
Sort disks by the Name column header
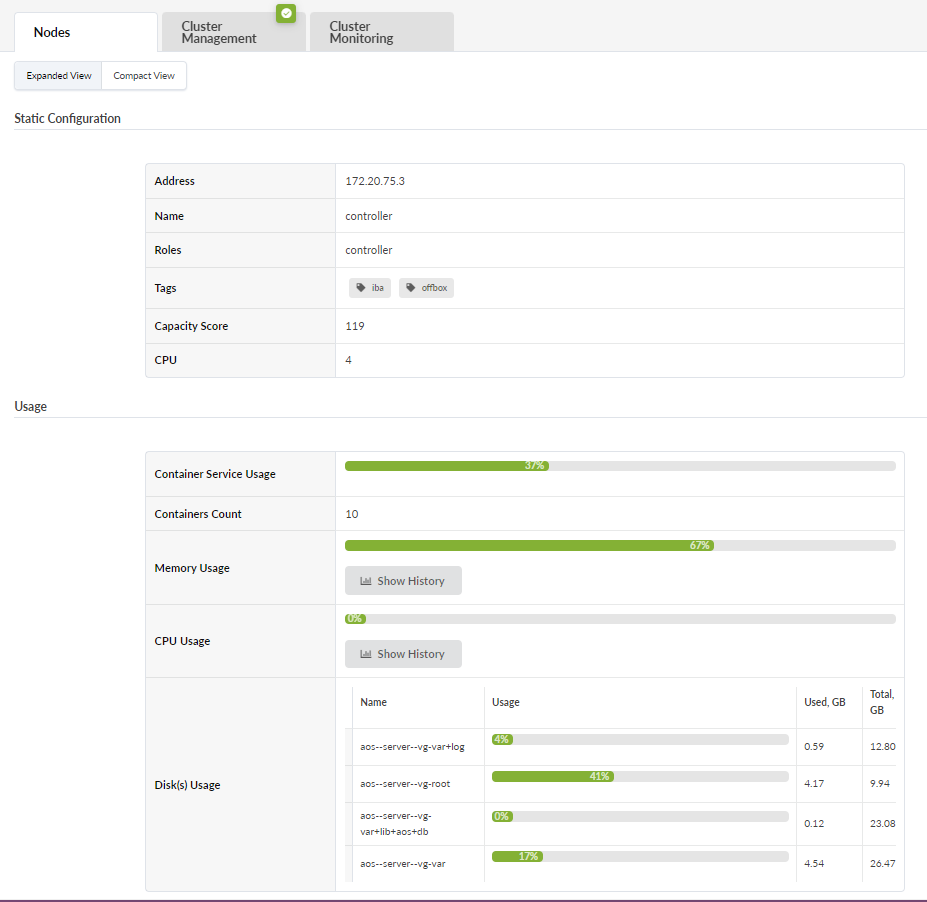374,702
